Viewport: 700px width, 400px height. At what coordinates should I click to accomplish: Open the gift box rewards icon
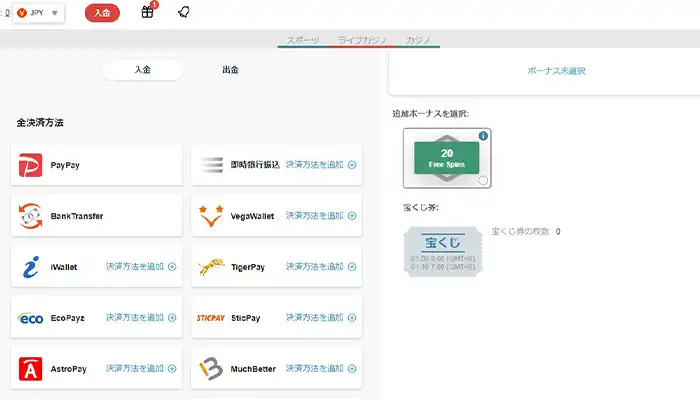(147, 12)
